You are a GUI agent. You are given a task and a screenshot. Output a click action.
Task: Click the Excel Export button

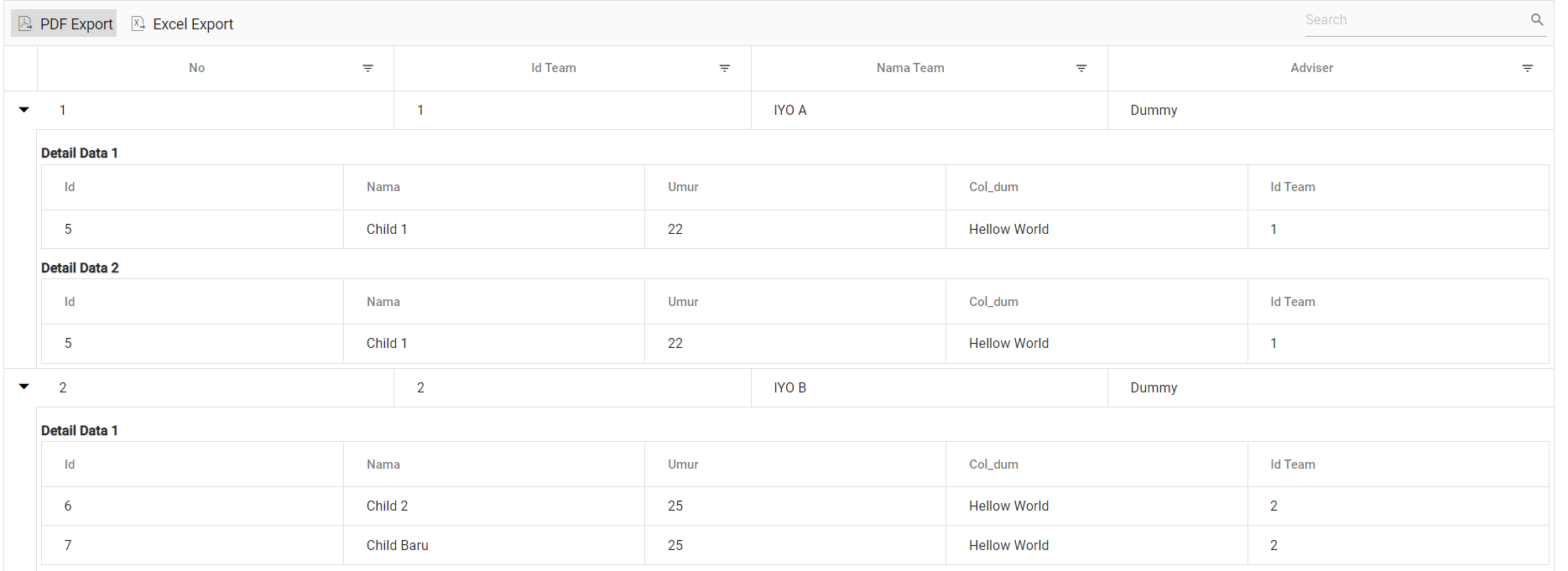183,24
